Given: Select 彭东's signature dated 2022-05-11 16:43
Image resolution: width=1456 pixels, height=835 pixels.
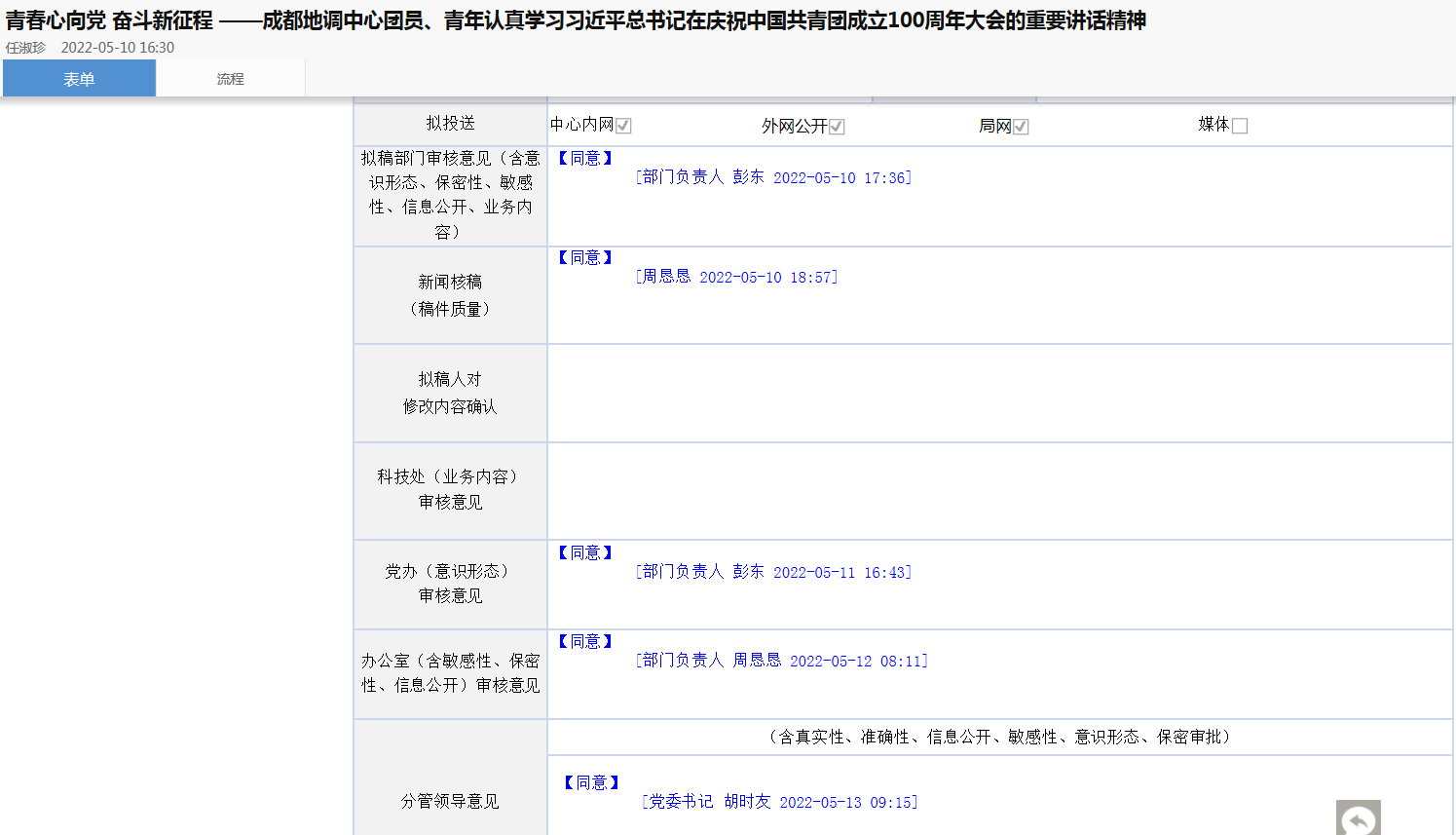Looking at the screenshot, I should click(x=773, y=572).
